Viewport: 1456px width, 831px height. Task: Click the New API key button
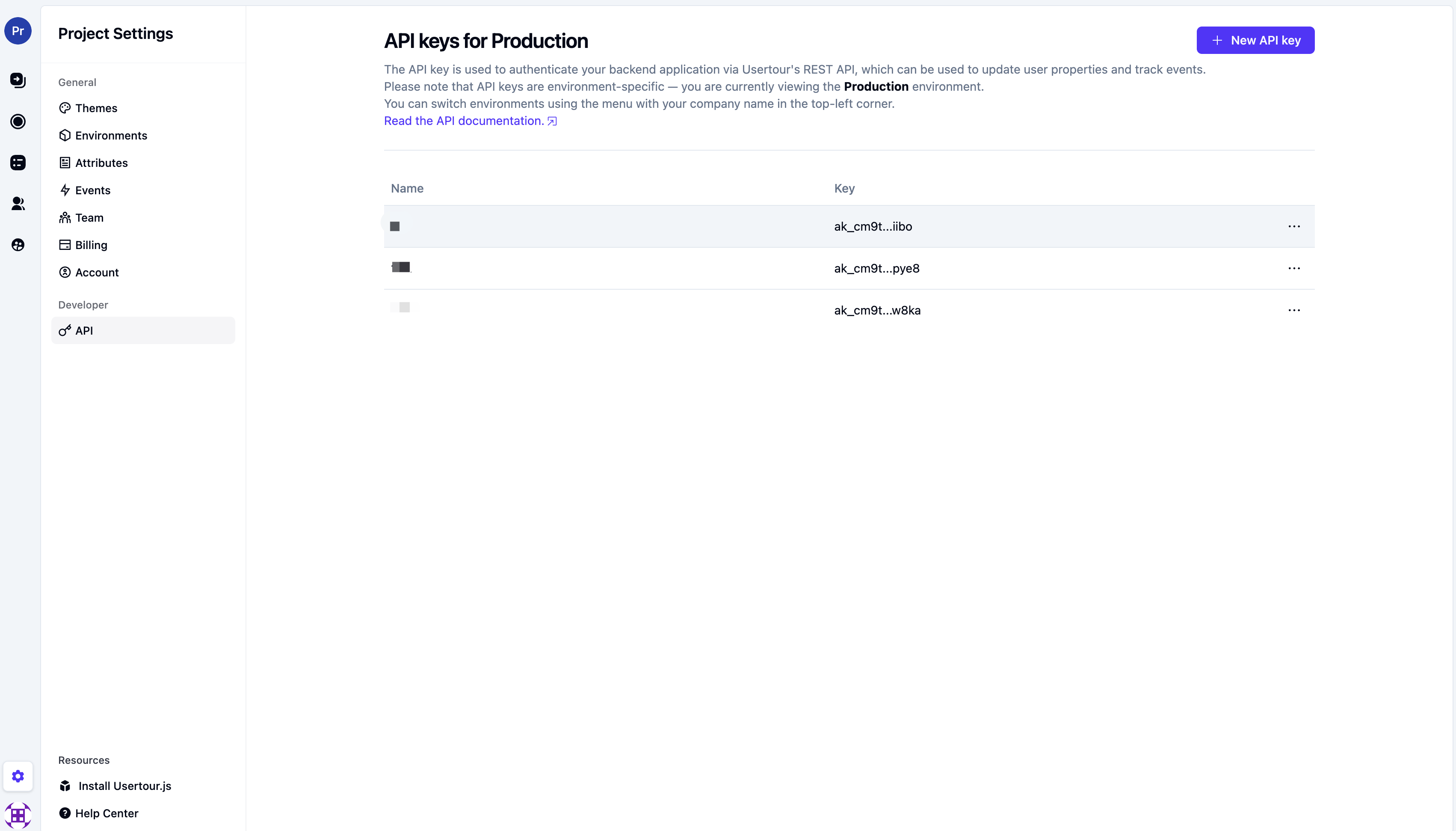(1255, 41)
